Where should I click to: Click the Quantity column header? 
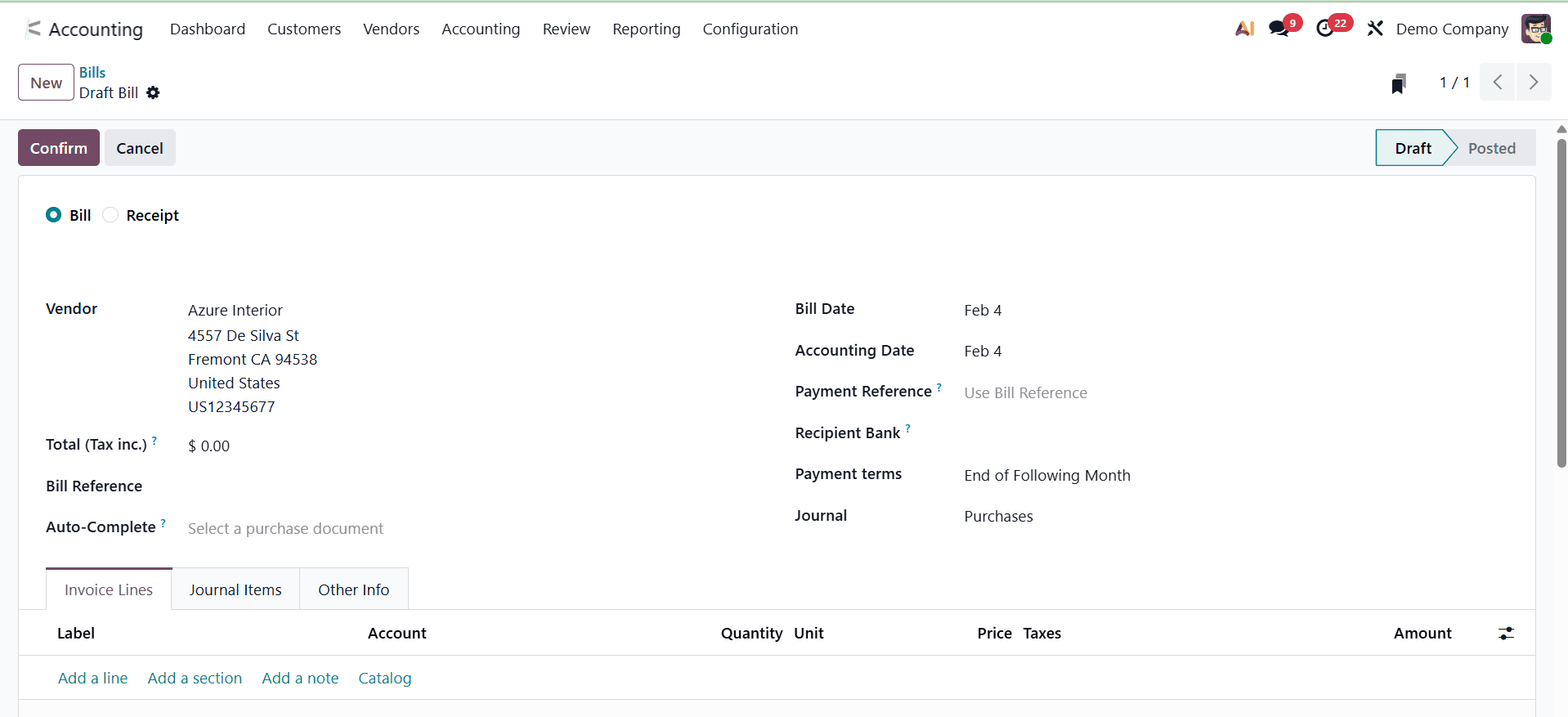[751, 634]
